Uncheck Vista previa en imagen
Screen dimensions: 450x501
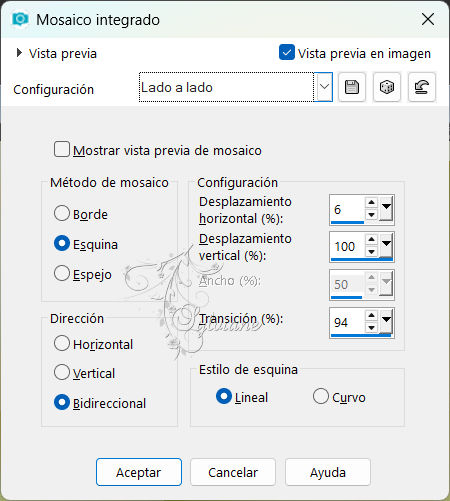(x=286, y=52)
